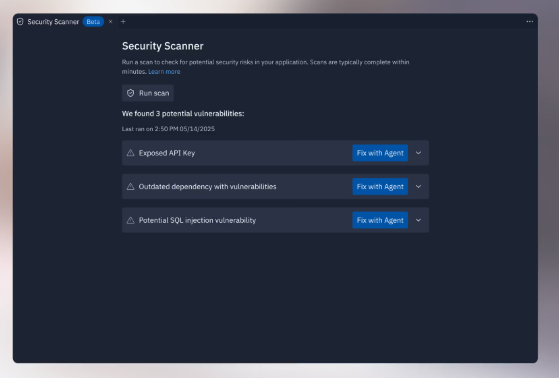Open the Learn more link
The width and height of the screenshot is (559, 378).
click(164, 72)
